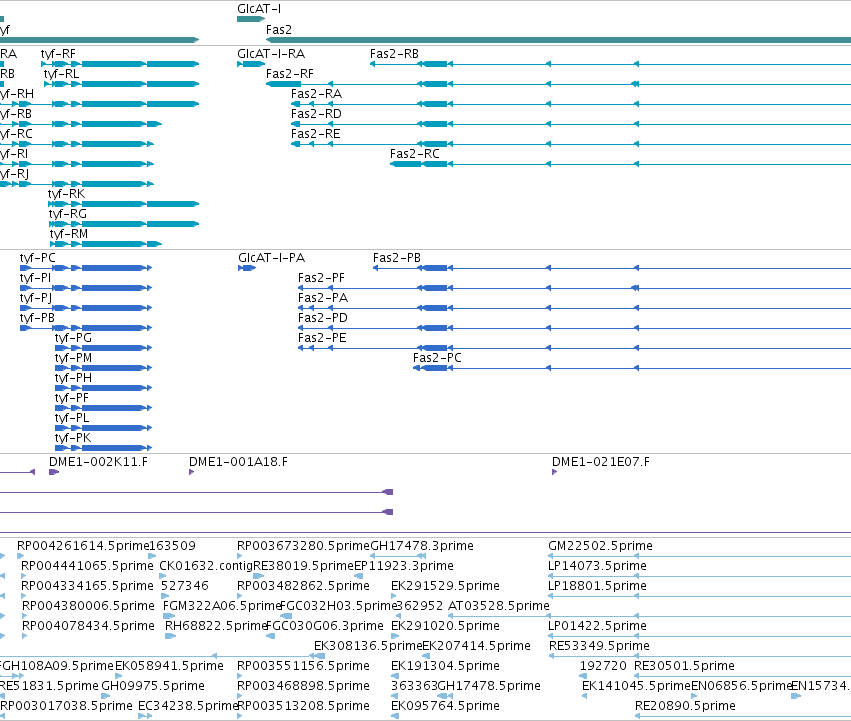
Task: Select protein tyf-PC label
Action: 37,258
